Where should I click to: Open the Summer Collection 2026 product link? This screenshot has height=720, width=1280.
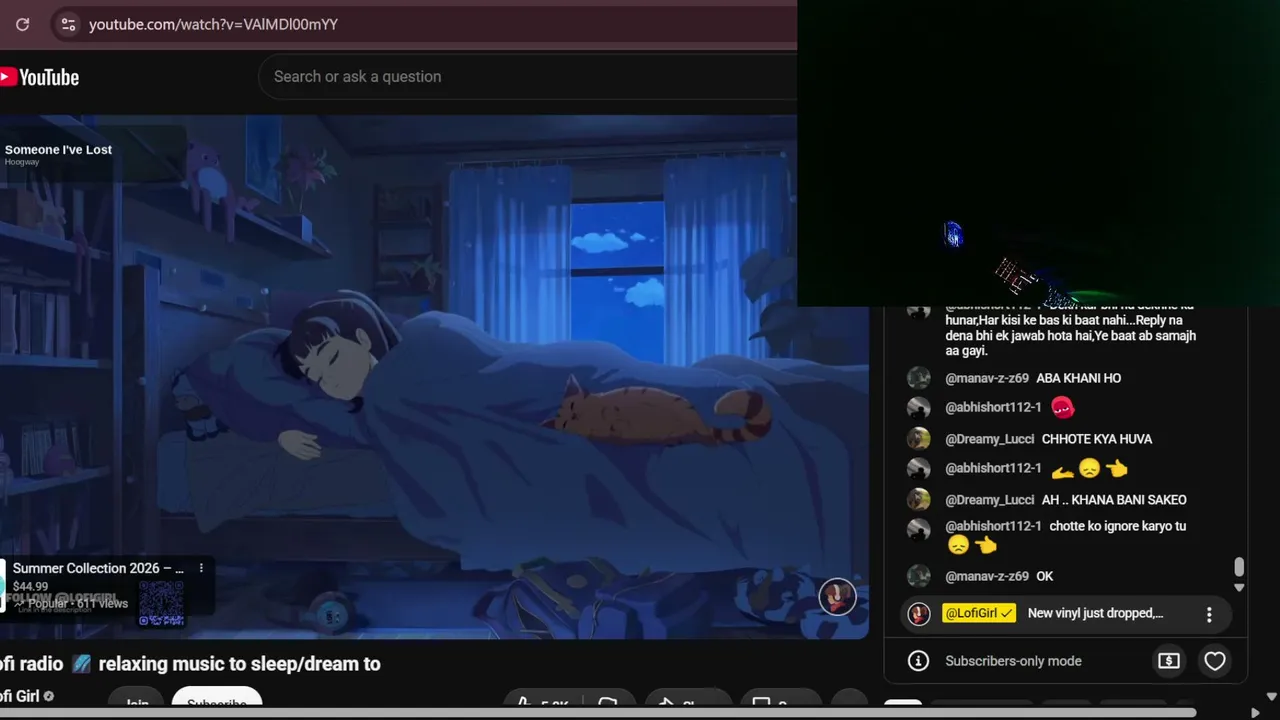pos(98,568)
